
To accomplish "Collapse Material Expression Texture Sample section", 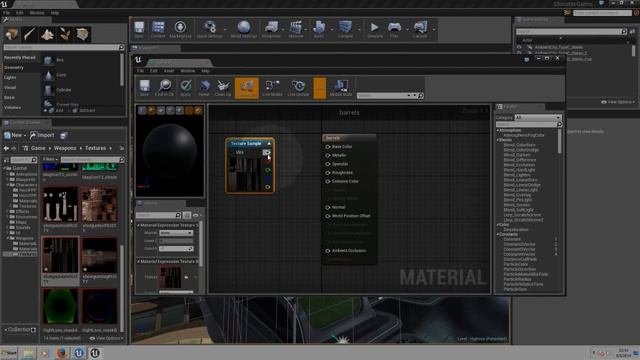I will 138,225.
